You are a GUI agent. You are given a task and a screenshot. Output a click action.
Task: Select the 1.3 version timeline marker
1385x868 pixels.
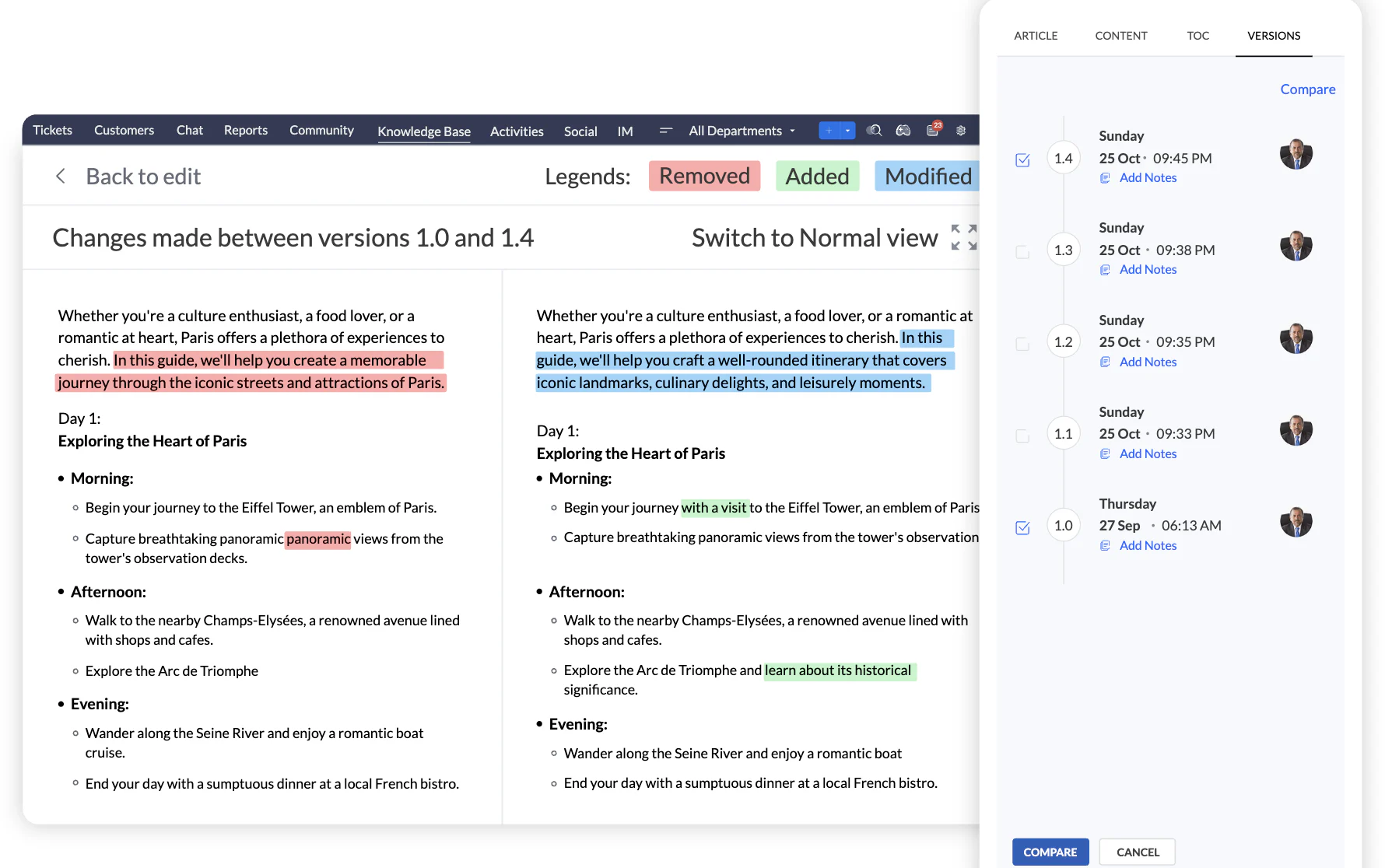point(1064,250)
